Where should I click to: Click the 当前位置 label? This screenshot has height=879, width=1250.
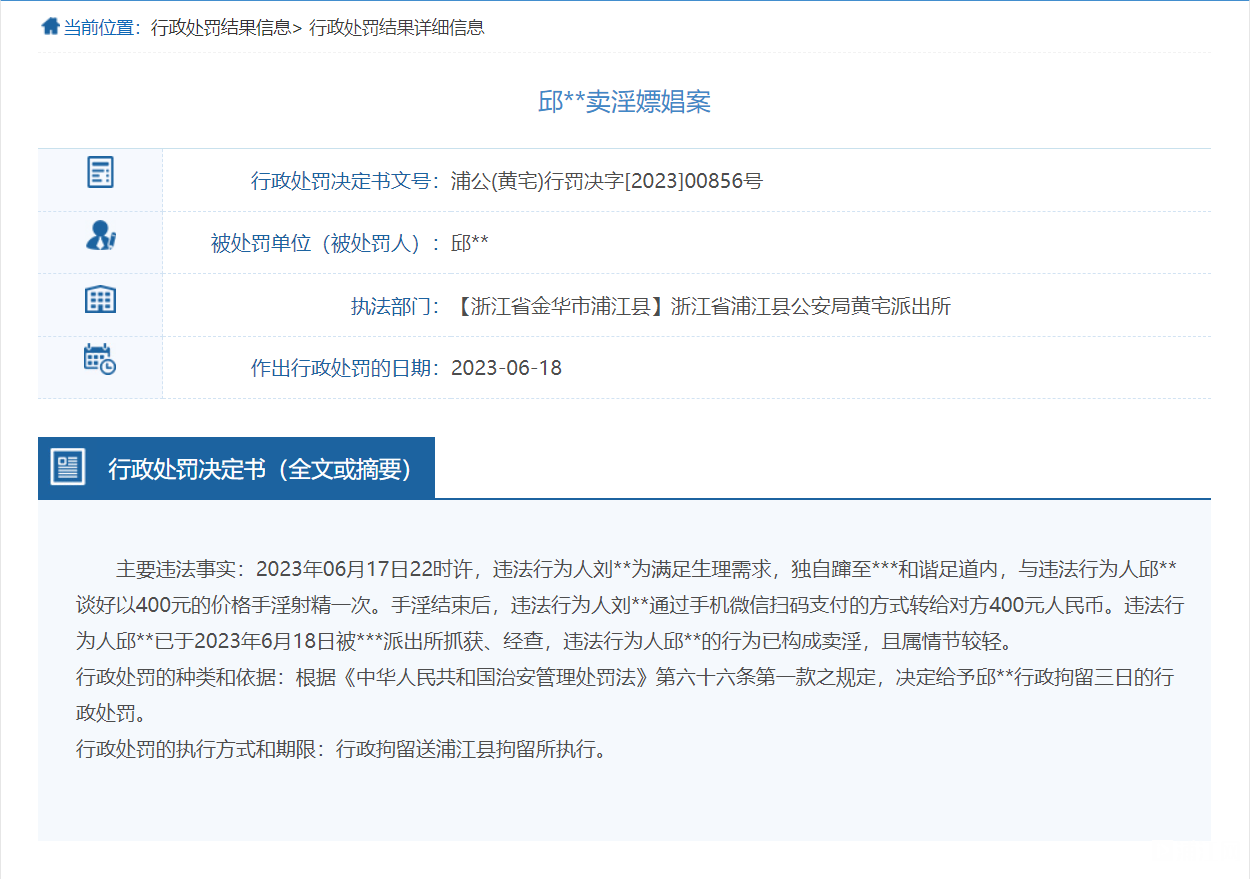pyautogui.click(x=103, y=28)
